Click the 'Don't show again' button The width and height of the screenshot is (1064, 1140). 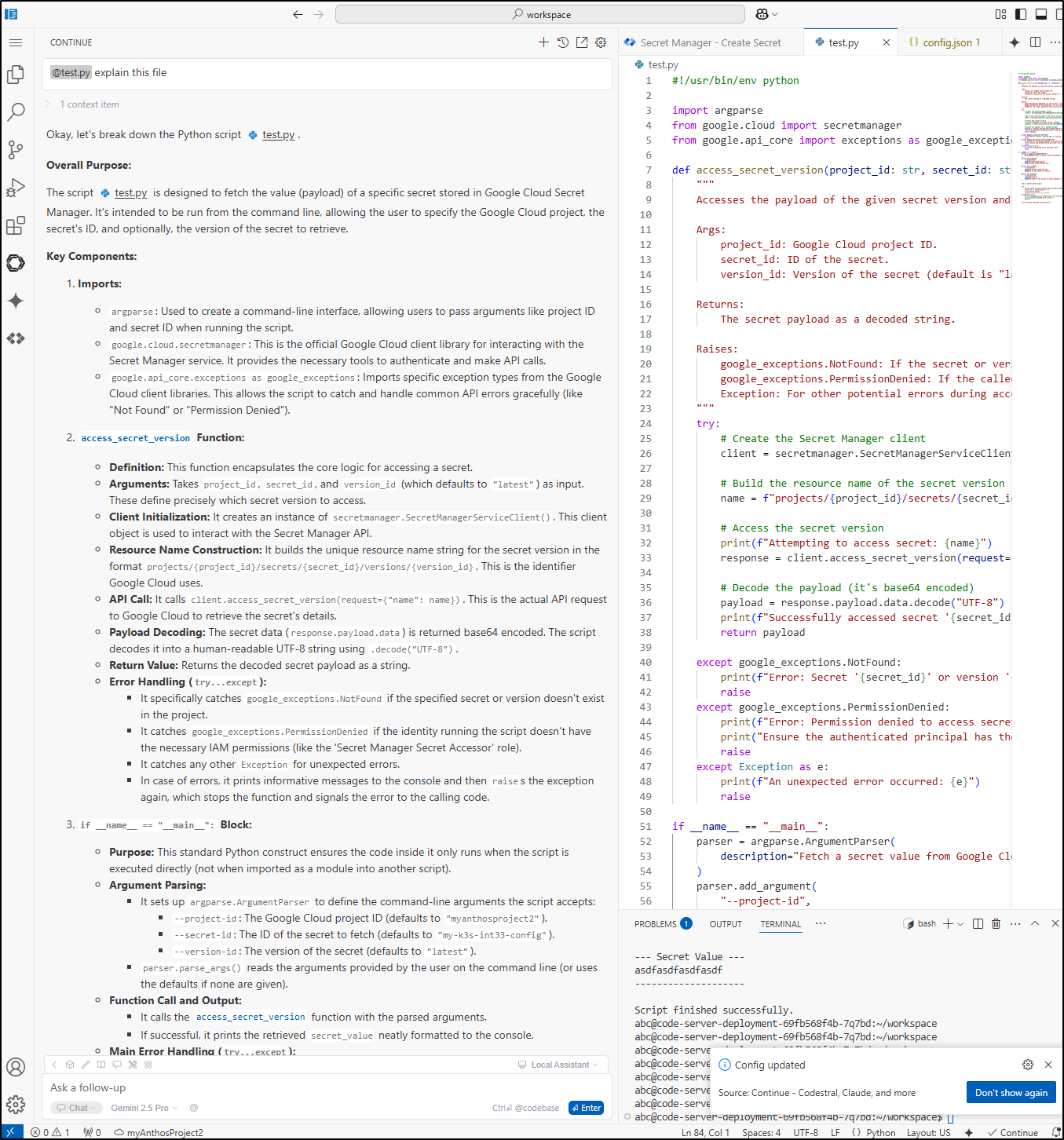click(1011, 1093)
